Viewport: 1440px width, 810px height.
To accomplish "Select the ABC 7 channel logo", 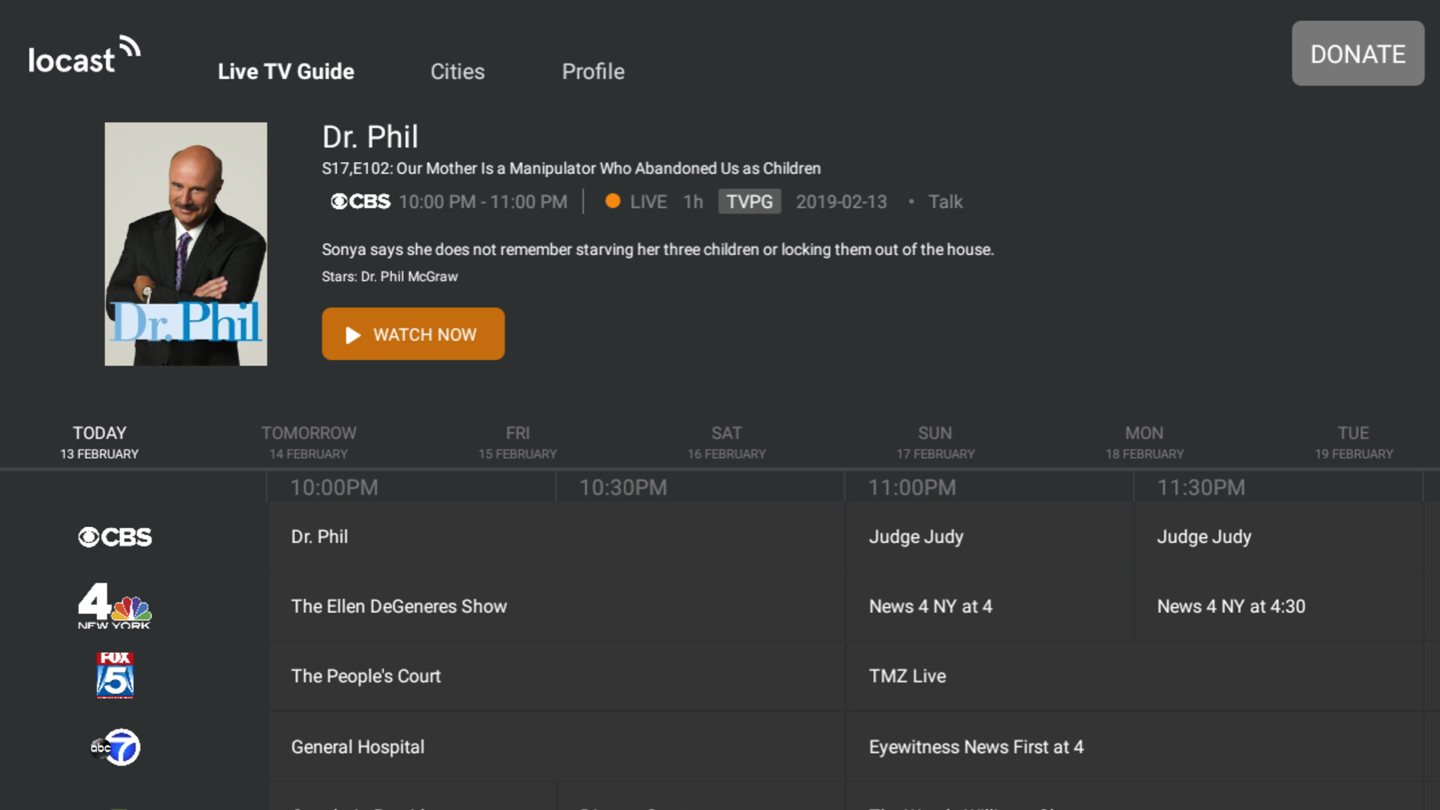I will click(115, 747).
